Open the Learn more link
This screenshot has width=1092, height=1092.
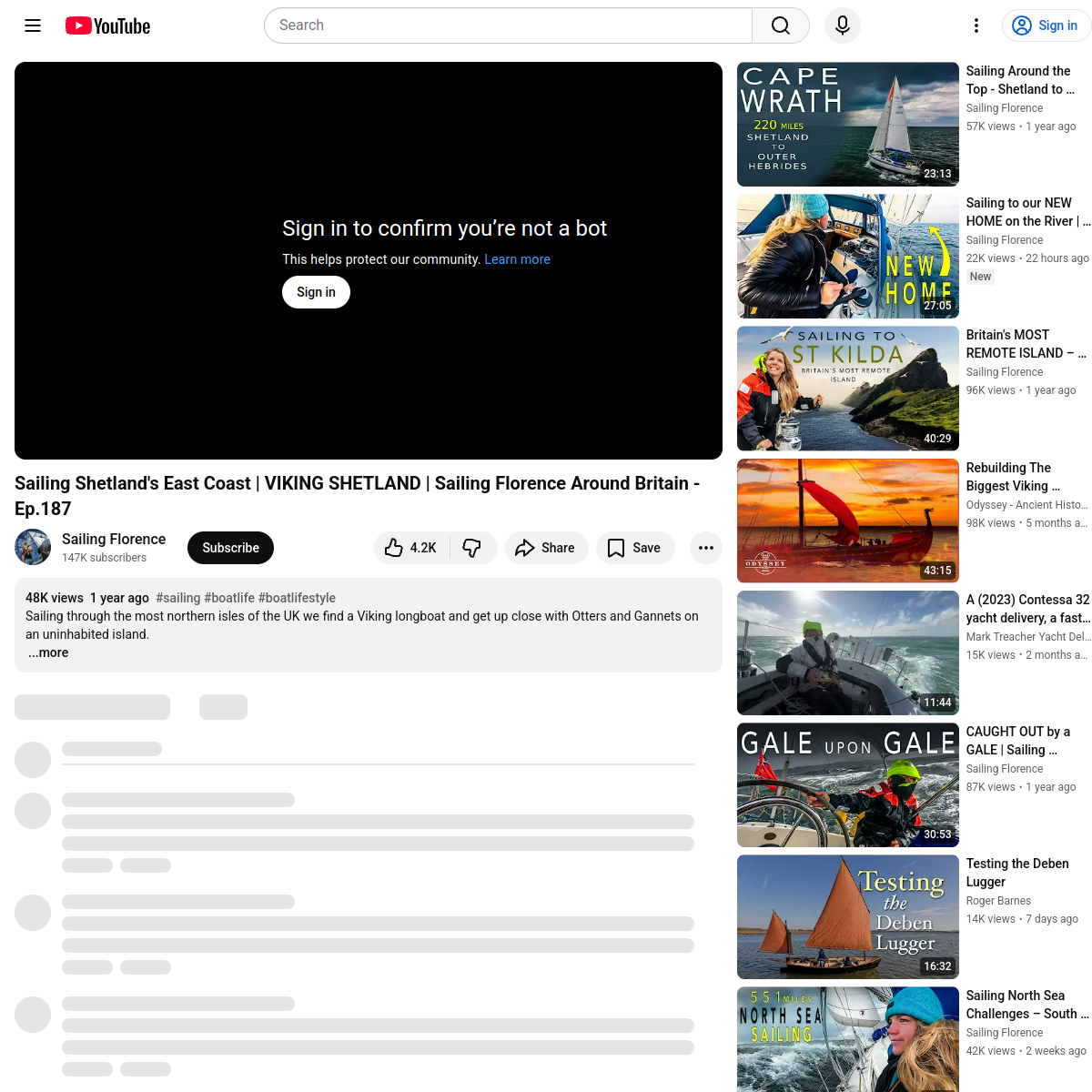point(517,259)
